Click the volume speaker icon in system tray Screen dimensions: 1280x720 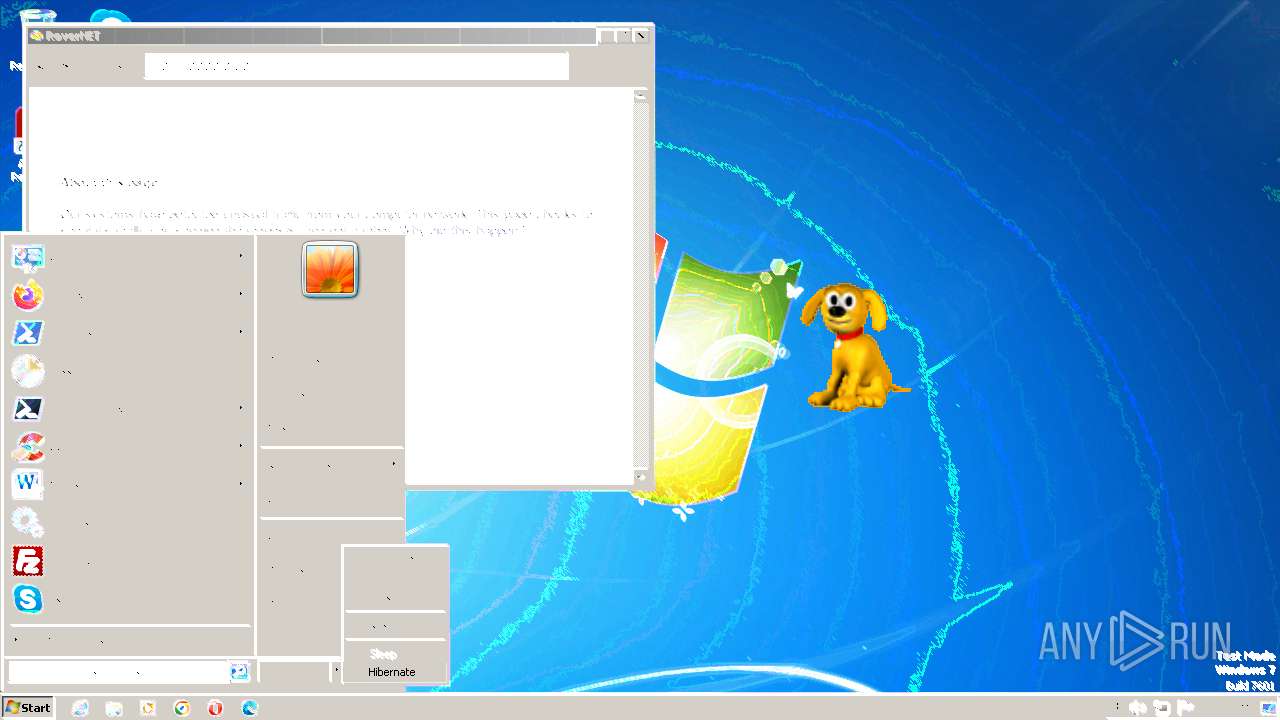click(1138, 708)
